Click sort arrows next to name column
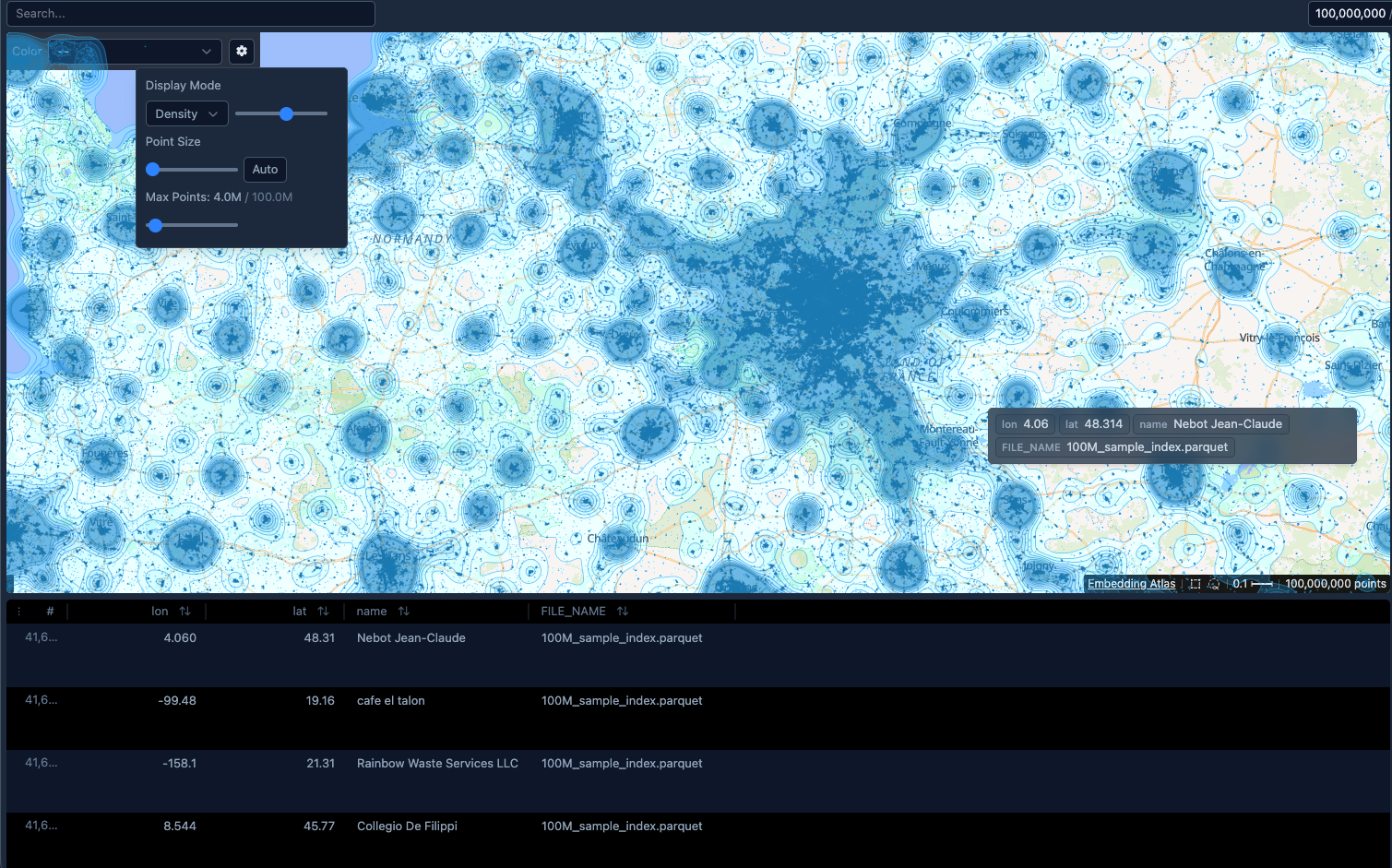The image size is (1392, 868). tap(404, 612)
